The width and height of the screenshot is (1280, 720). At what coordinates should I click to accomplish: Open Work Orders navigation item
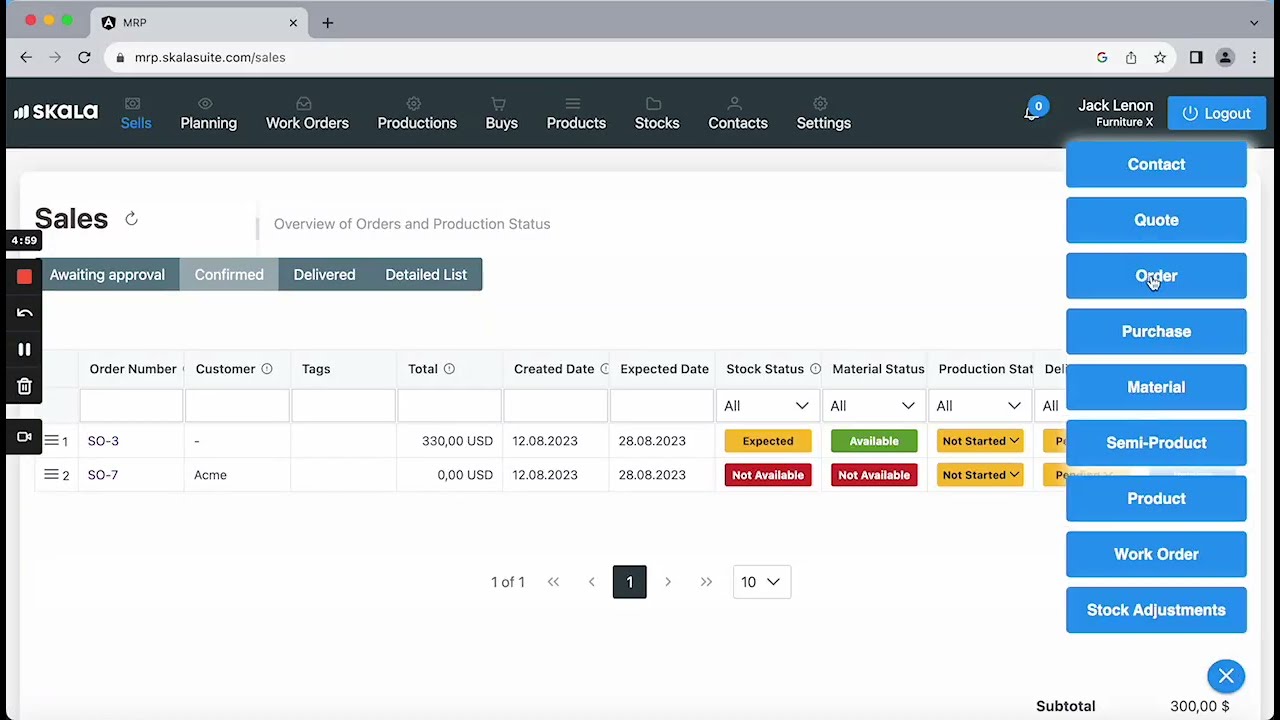[x=307, y=114]
